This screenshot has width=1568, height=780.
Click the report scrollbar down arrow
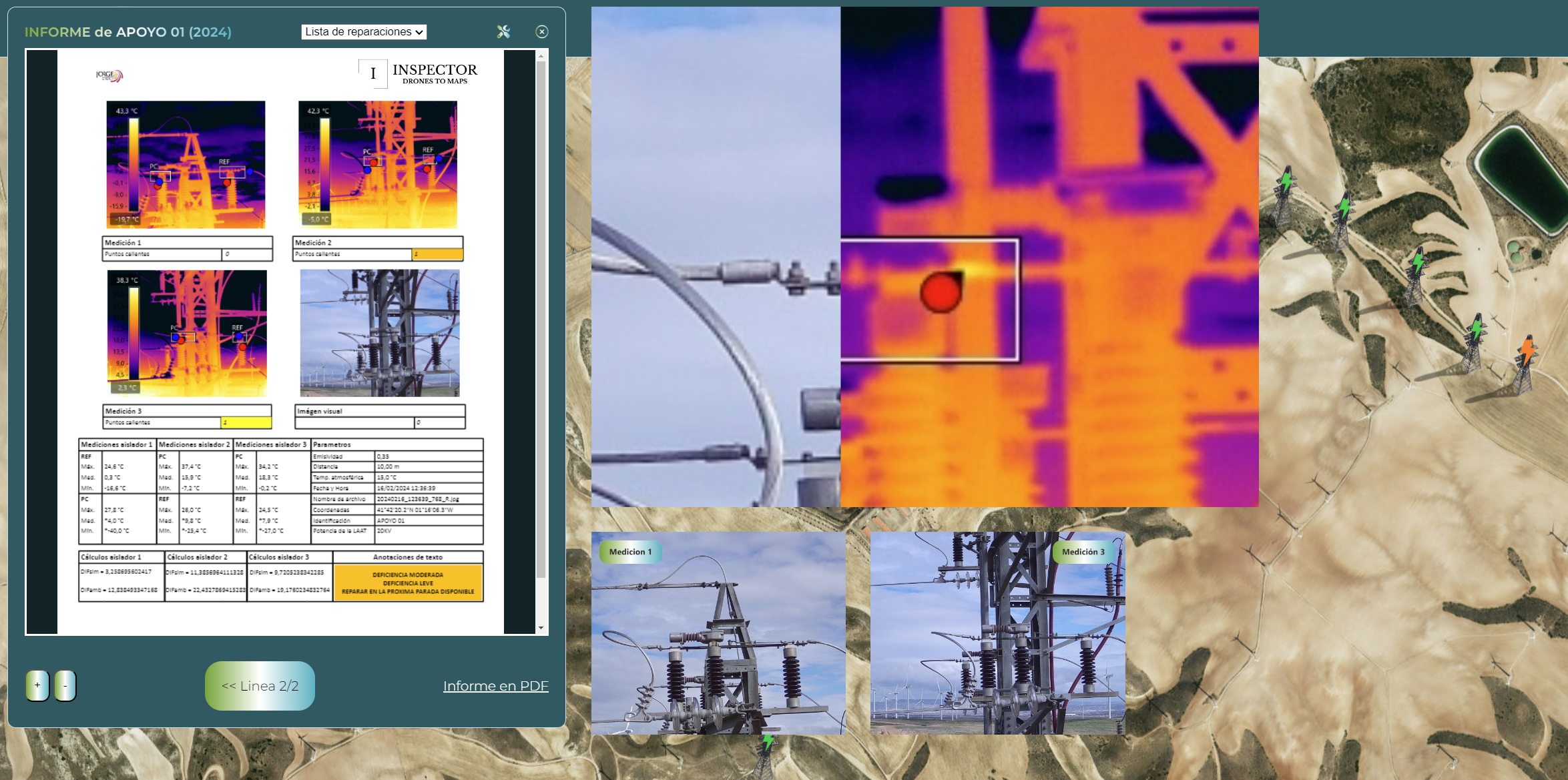tap(541, 628)
